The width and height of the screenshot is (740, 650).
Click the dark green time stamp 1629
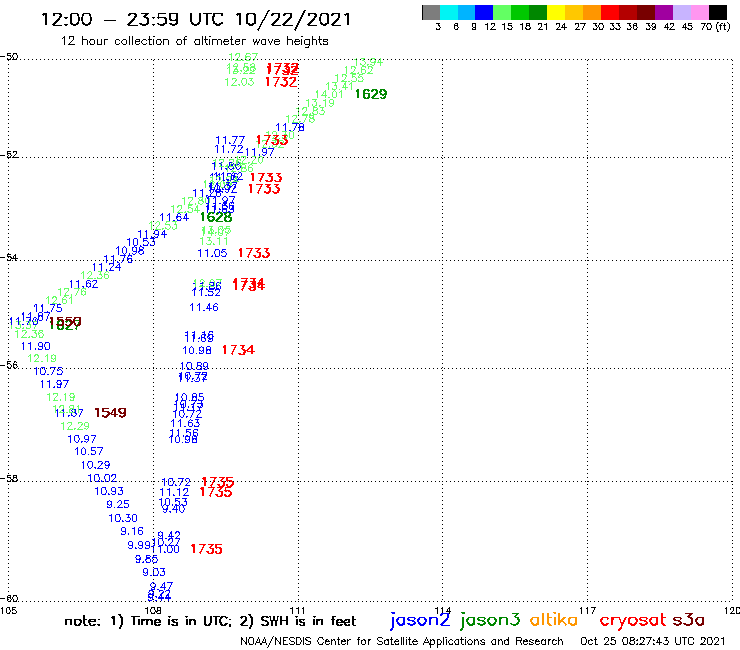pos(371,94)
